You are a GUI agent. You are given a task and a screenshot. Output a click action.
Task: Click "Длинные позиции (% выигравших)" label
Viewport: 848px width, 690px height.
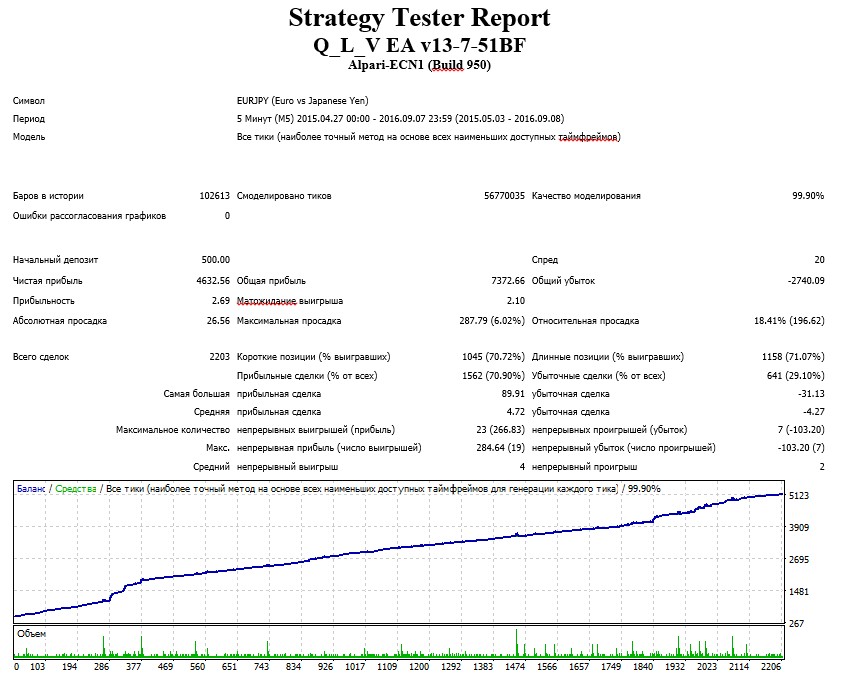(607, 357)
